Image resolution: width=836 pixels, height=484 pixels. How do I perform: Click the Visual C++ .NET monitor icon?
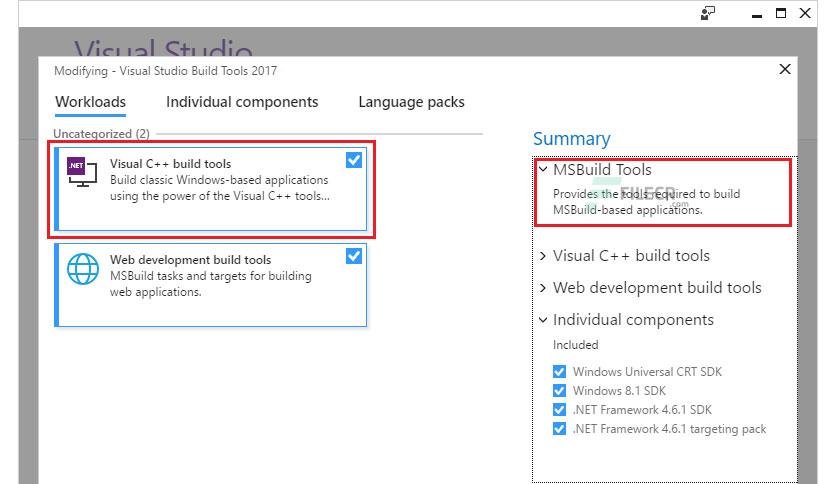click(x=81, y=172)
